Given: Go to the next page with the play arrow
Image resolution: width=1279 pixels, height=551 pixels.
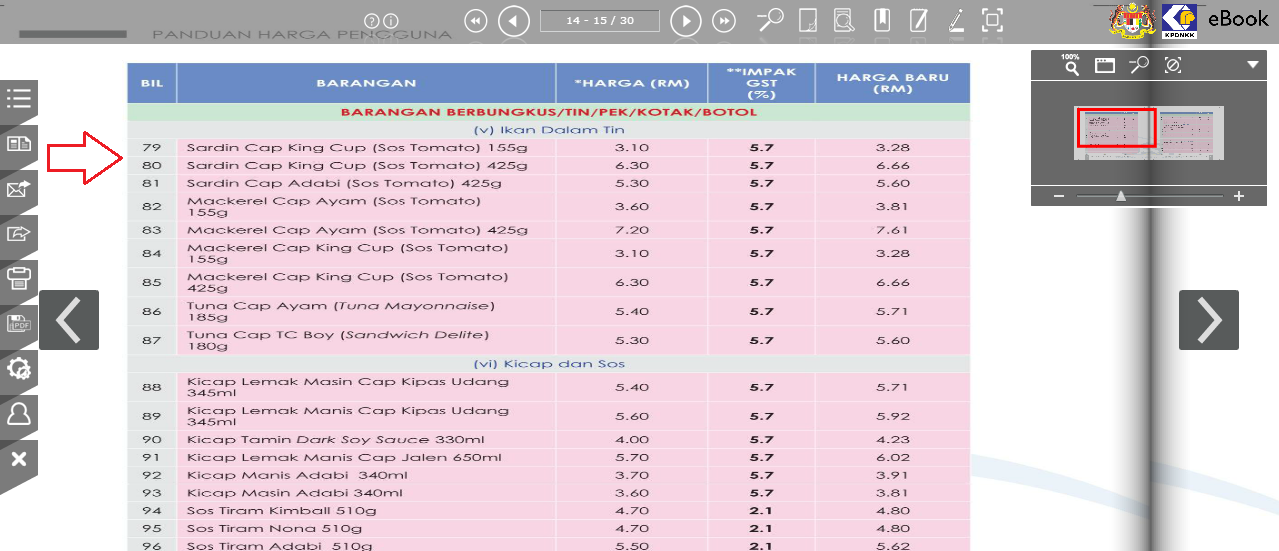Looking at the screenshot, I should point(686,20).
